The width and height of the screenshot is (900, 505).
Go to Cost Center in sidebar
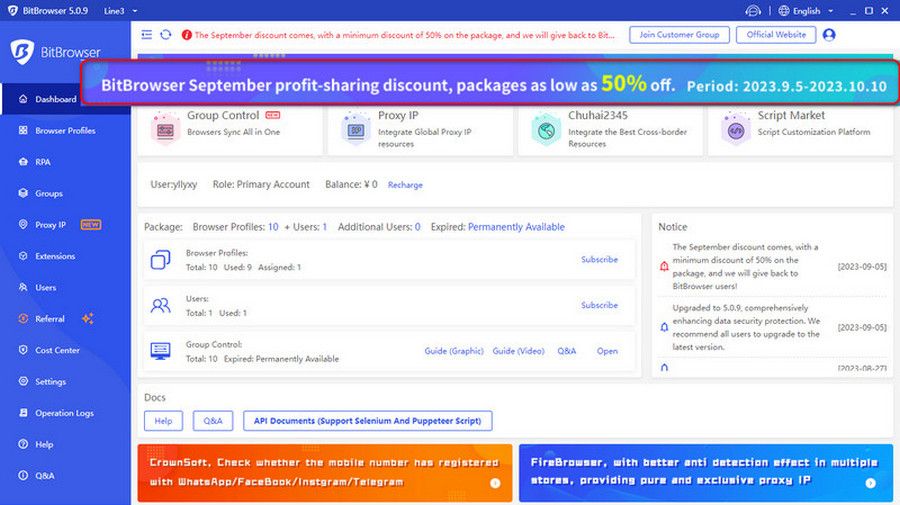tap(57, 350)
